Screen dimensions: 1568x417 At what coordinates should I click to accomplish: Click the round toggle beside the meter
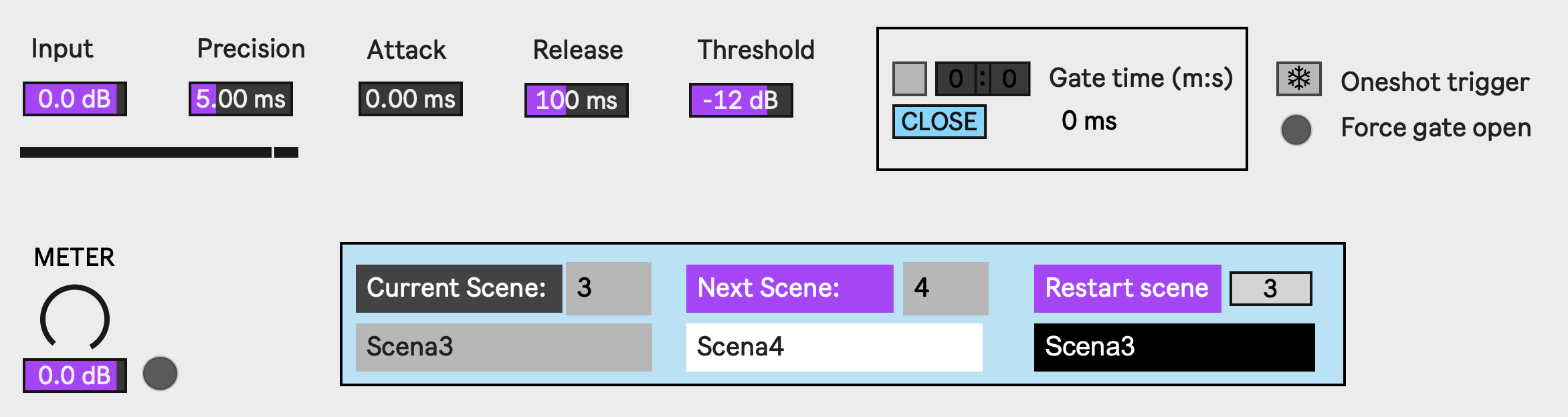coord(160,373)
